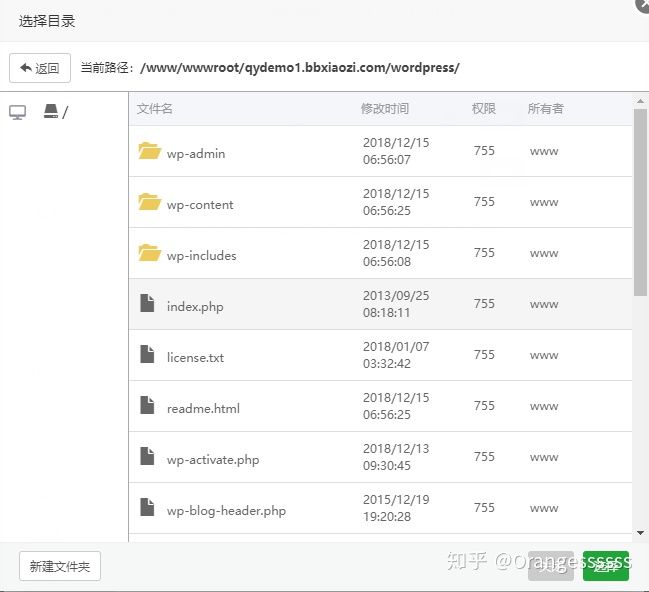
Task: Click the 文件名 column header
Action: tap(154, 109)
